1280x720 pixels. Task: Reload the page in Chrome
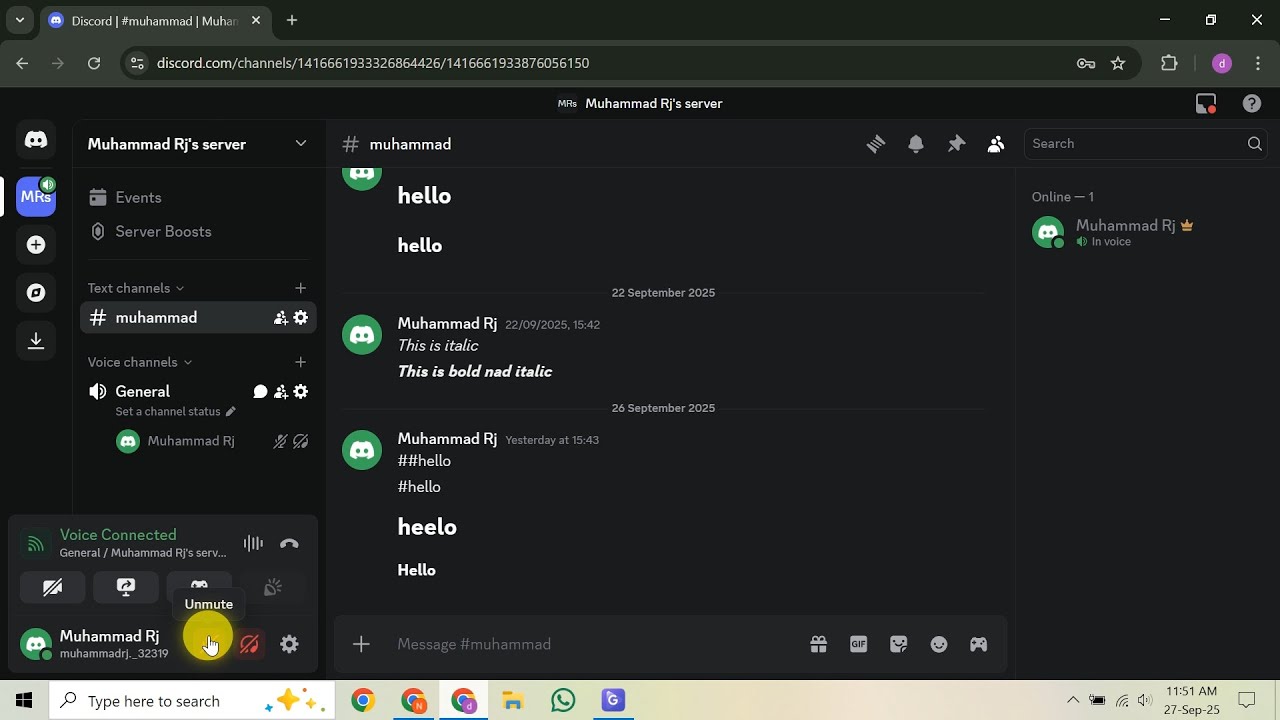tap(94, 63)
